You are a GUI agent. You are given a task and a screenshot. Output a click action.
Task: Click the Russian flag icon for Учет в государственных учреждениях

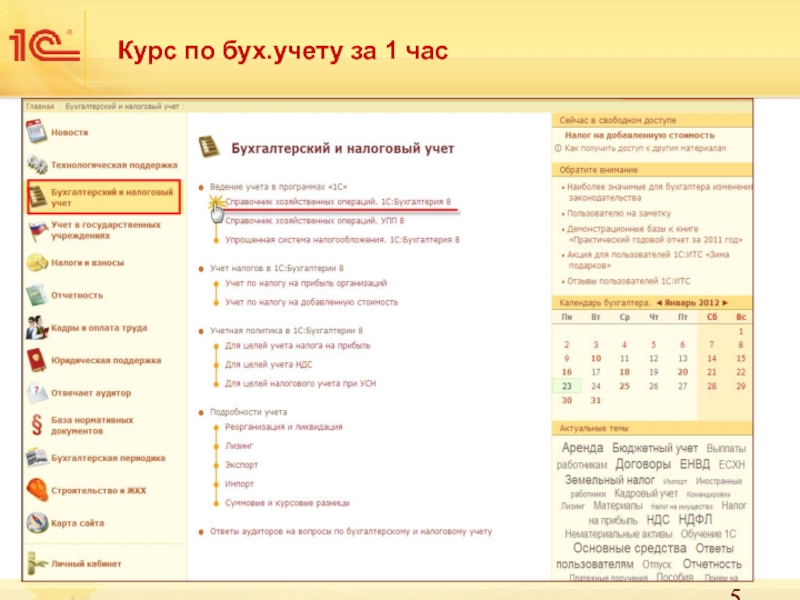[38, 231]
